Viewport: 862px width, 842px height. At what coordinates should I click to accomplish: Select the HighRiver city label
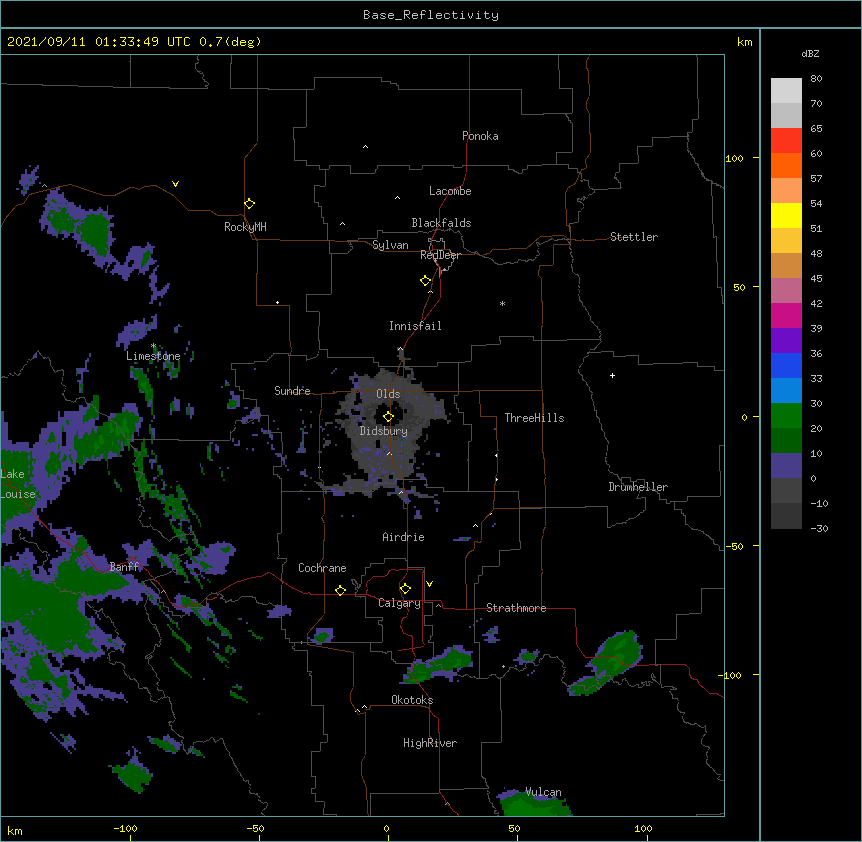[430, 743]
